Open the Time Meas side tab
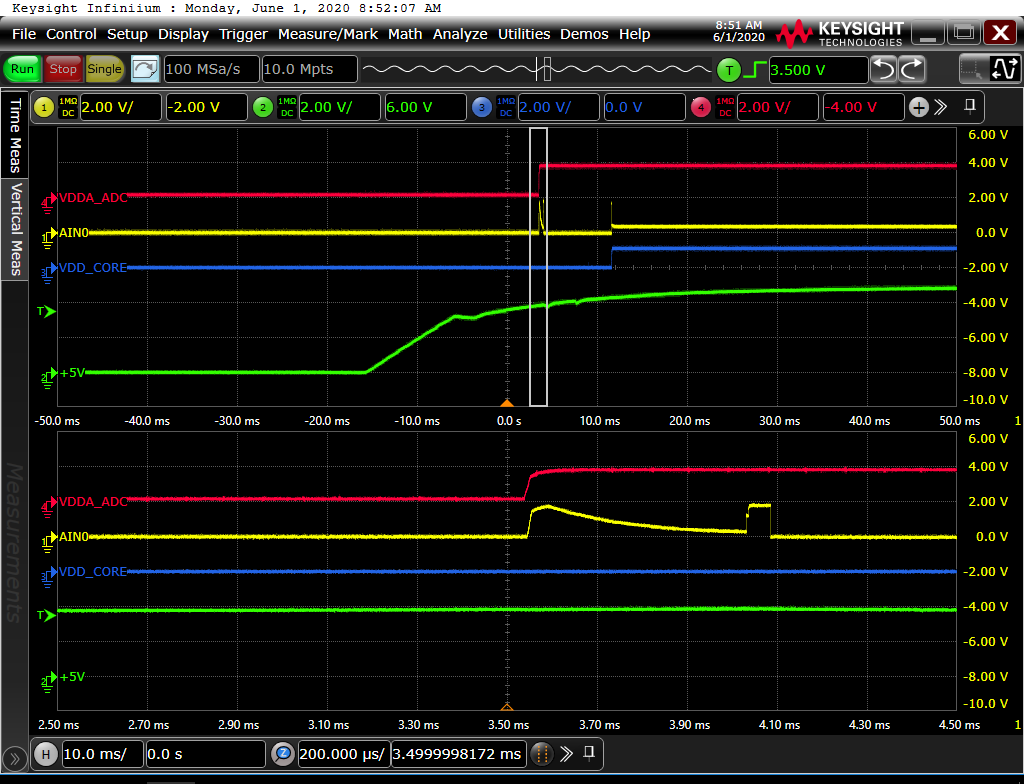Screen dimensions: 1034x784 coord(15,135)
